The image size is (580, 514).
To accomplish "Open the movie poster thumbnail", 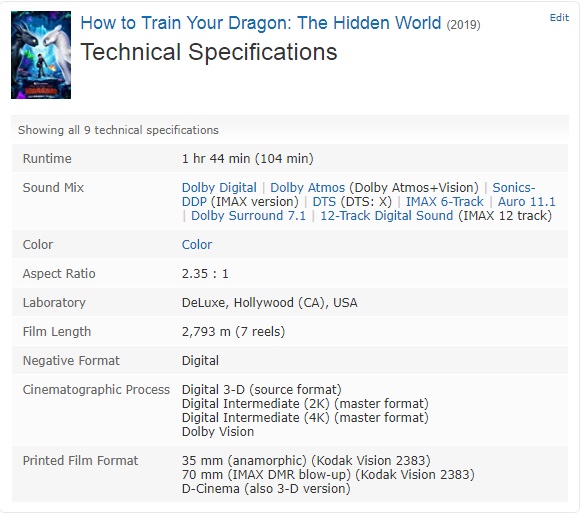I will click(x=41, y=55).
